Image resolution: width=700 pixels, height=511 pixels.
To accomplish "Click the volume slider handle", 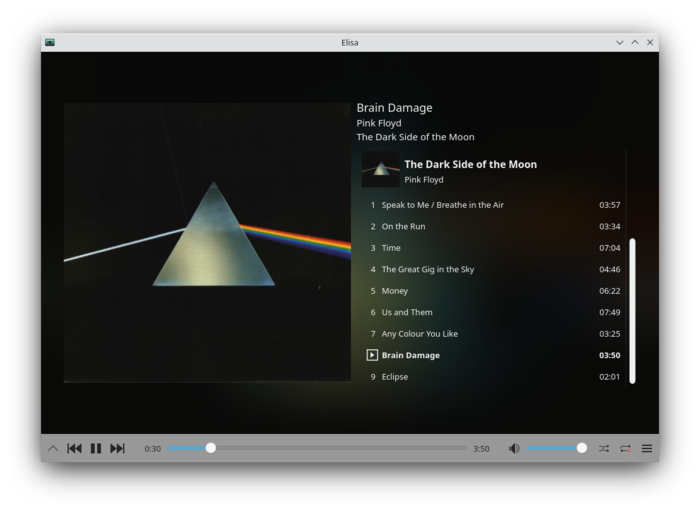I will click(x=581, y=448).
